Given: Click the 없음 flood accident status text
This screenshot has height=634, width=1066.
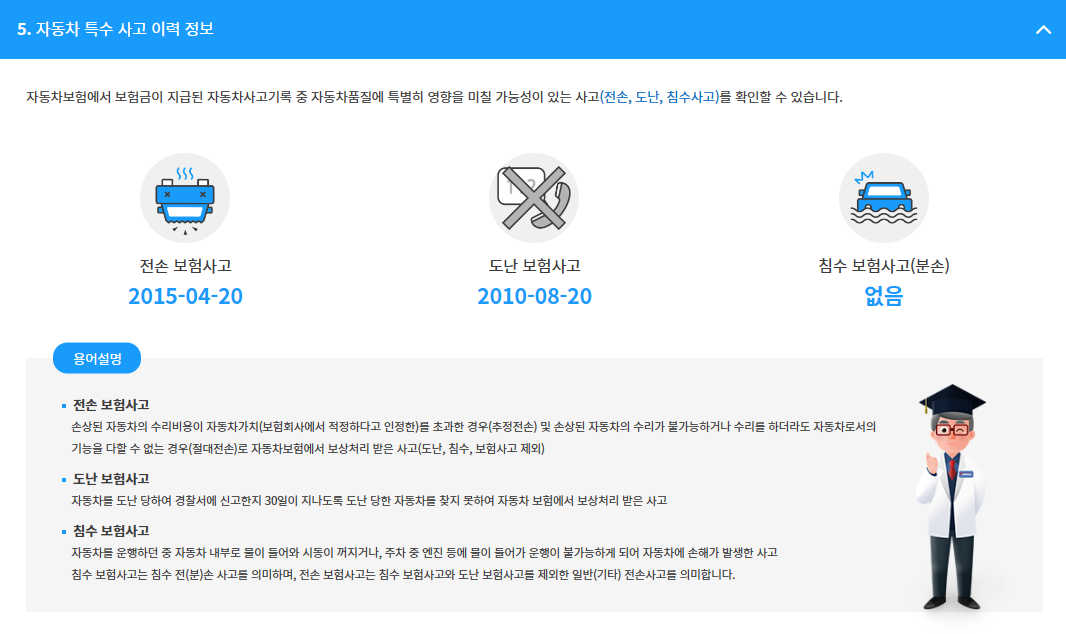Looking at the screenshot, I should click(x=883, y=295).
